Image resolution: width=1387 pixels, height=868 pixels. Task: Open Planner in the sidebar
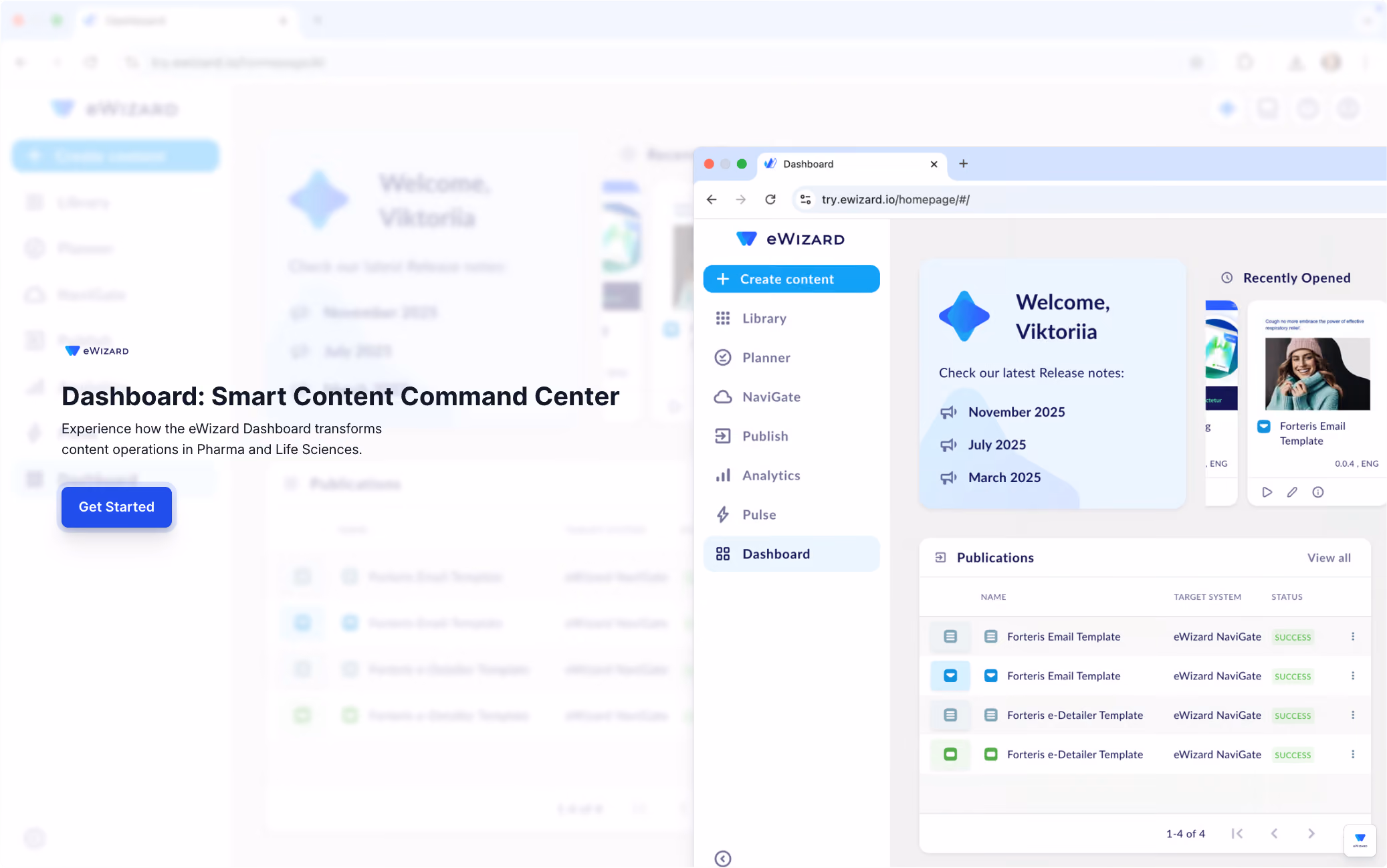tap(791, 358)
